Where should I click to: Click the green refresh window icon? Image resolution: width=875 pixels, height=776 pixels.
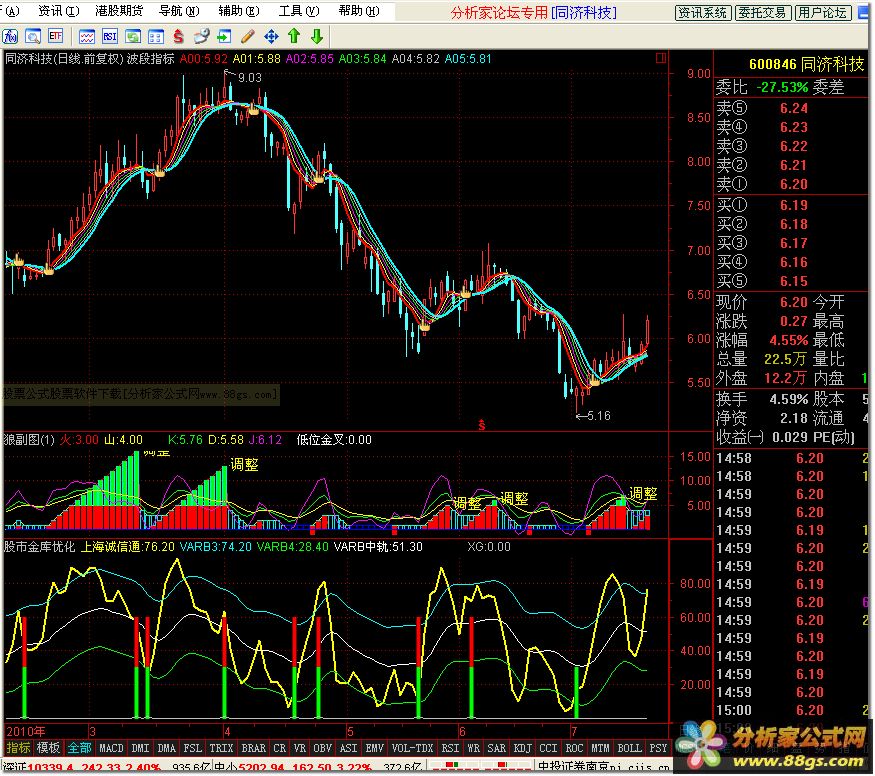pos(133,37)
